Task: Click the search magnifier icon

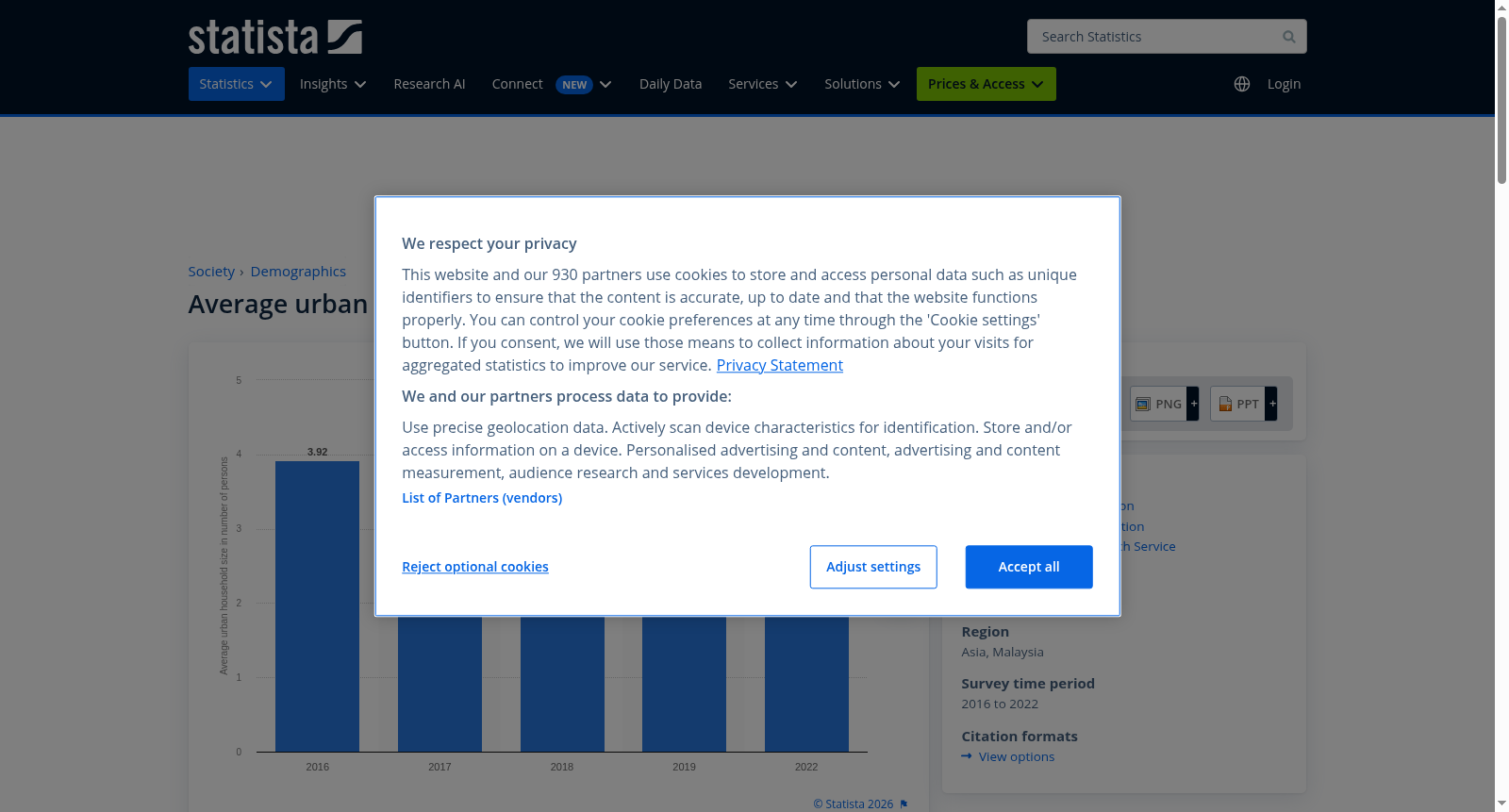Action: (x=1288, y=37)
